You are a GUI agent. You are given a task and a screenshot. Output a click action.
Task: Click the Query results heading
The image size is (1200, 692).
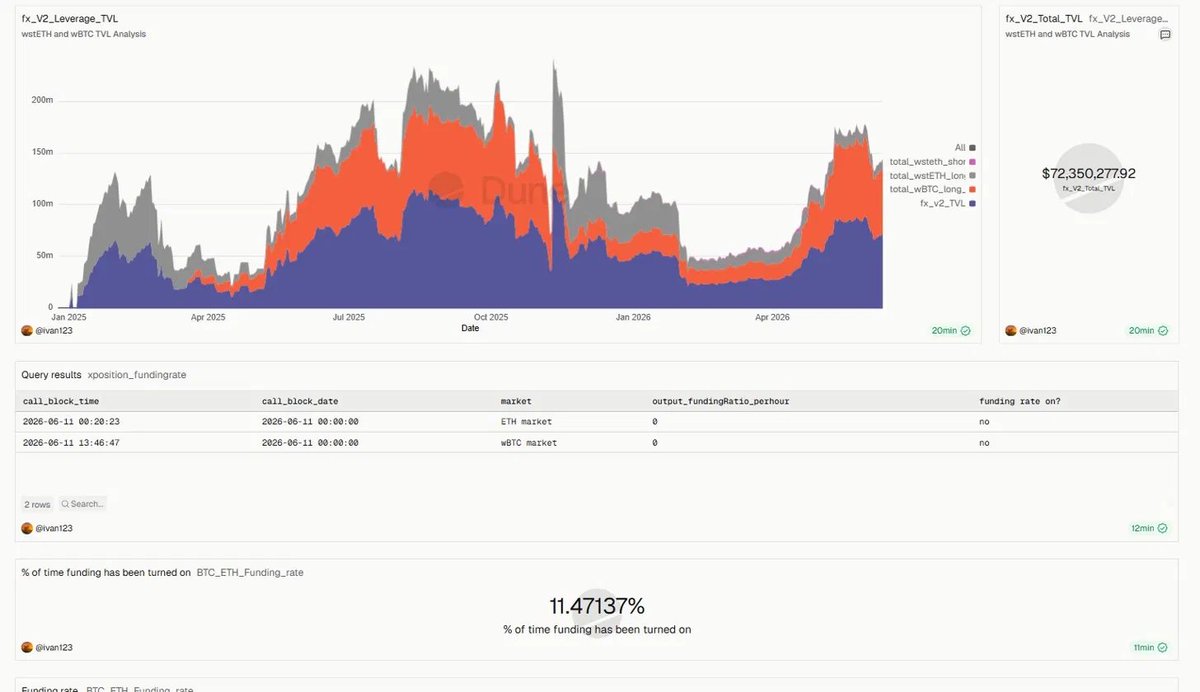coord(52,374)
